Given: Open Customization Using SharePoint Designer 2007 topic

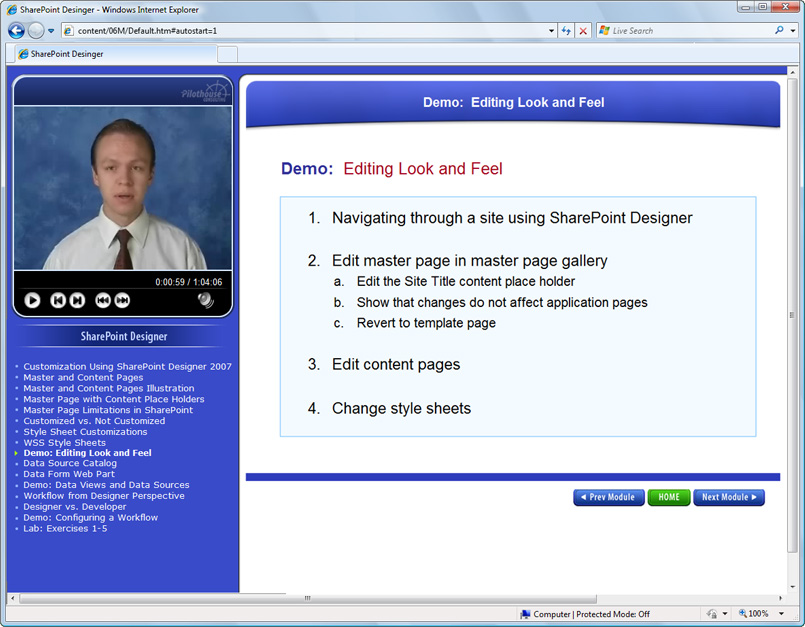Looking at the screenshot, I should (x=127, y=367).
